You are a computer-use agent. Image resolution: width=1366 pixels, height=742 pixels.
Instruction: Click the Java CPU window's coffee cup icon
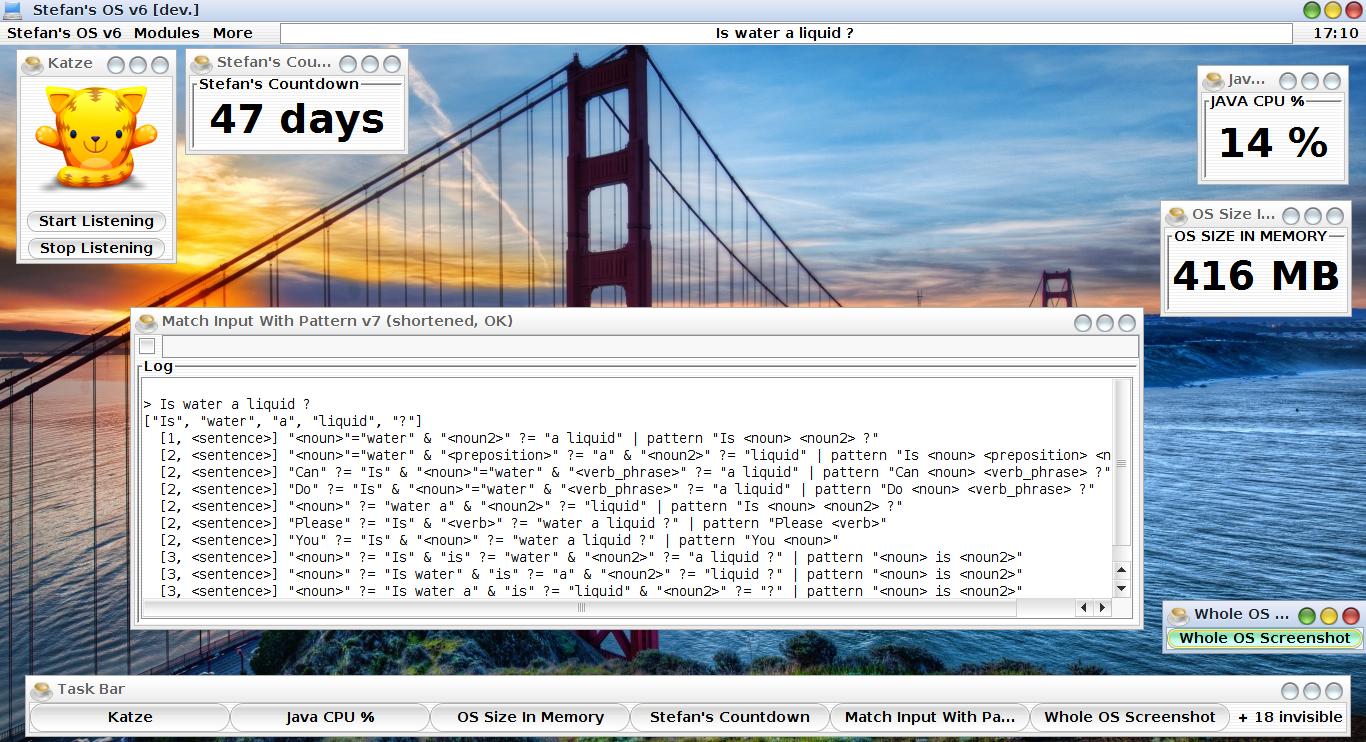point(1214,81)
